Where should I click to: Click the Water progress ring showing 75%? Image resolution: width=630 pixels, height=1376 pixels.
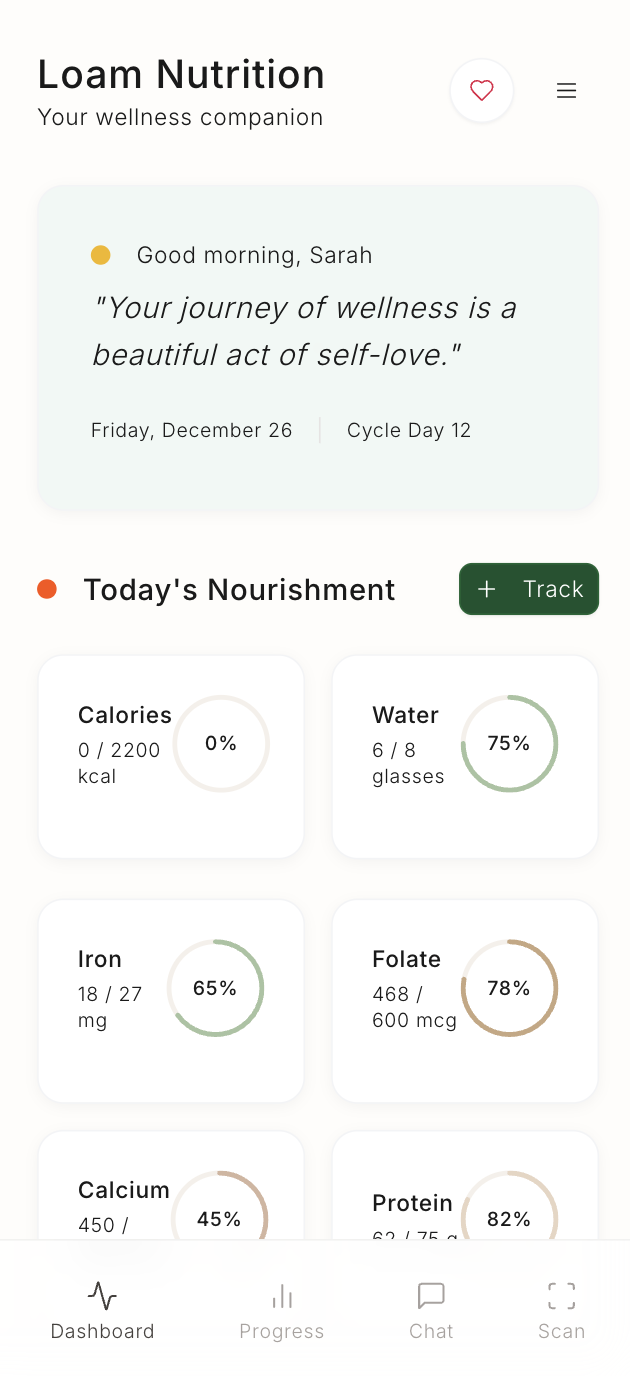pyautogui.click(x=509, y=743)
